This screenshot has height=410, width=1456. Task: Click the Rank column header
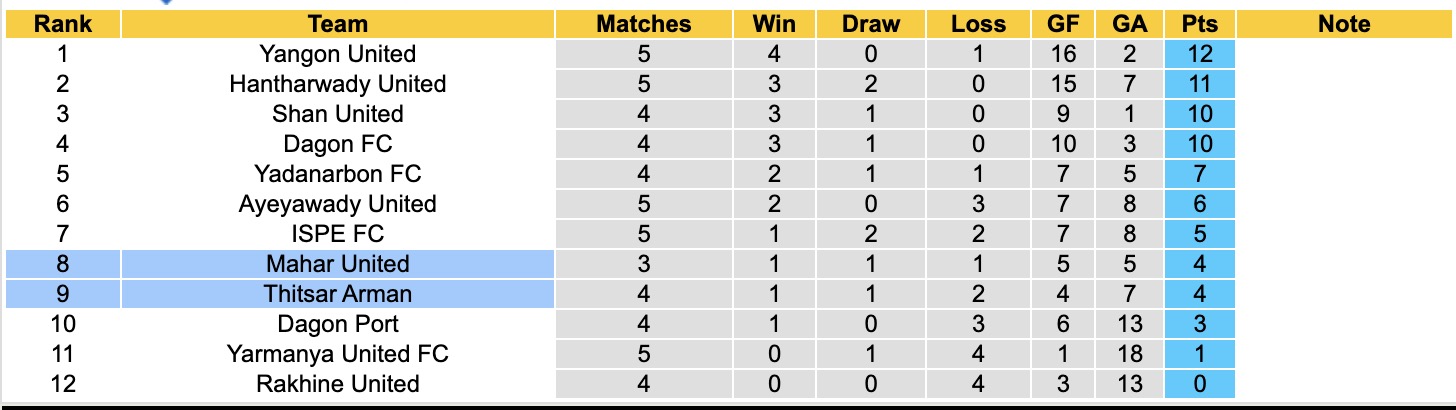(63, 24)
